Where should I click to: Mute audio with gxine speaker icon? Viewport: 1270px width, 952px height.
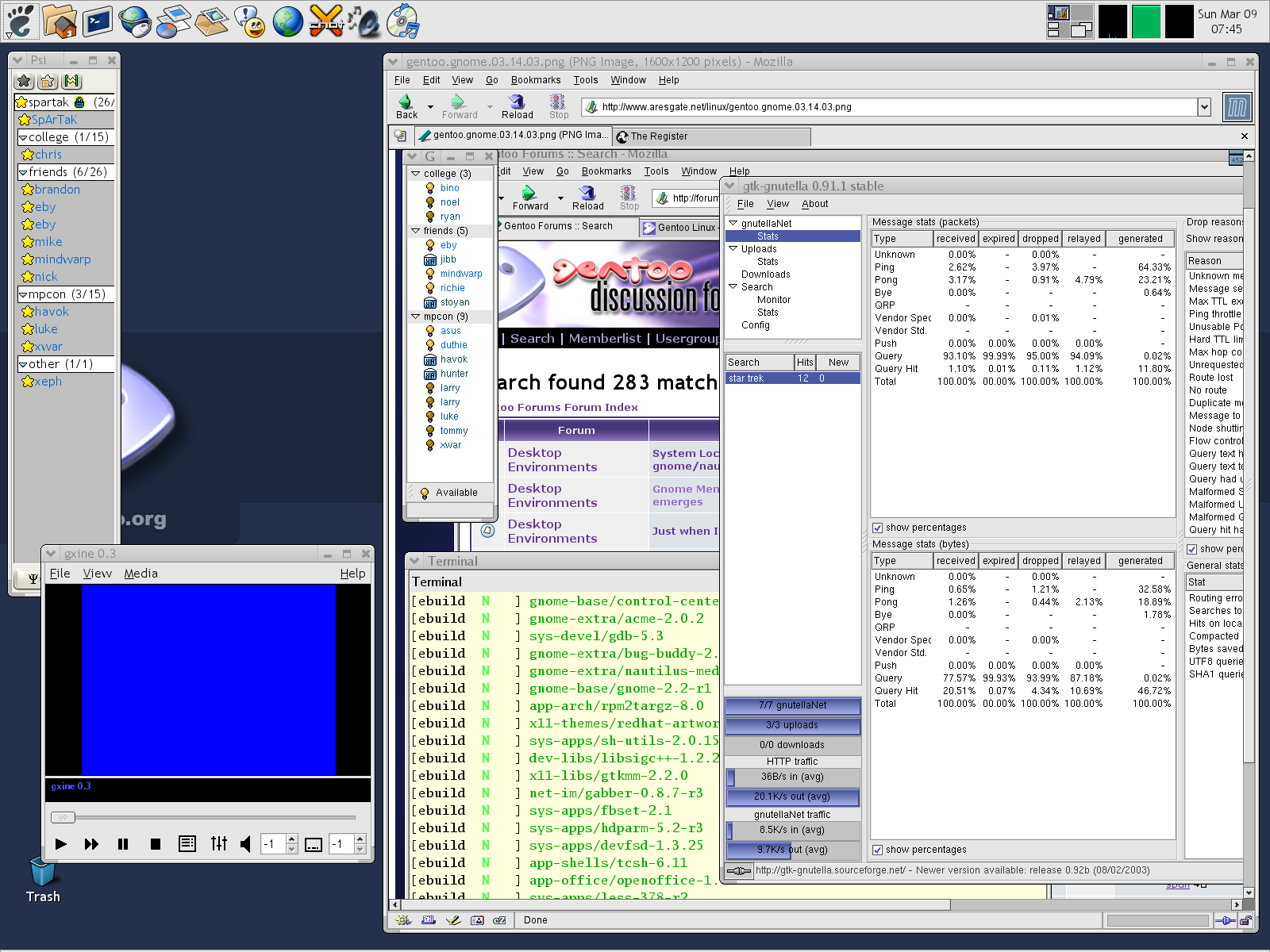[246, 843]
